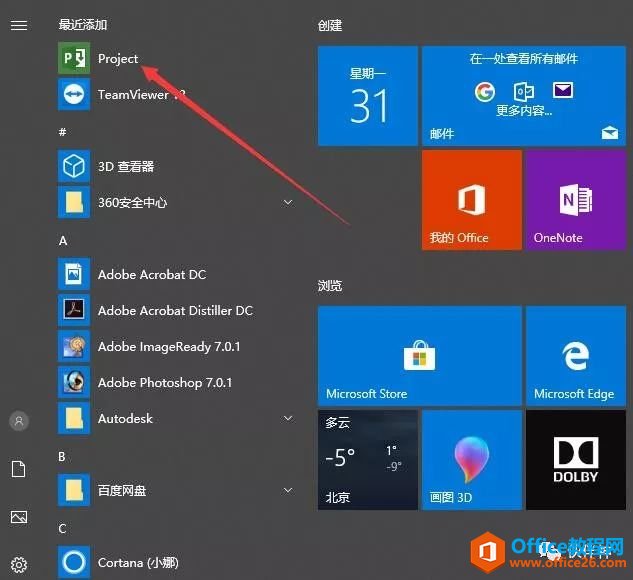Open the user account icon

click(19, 421)
